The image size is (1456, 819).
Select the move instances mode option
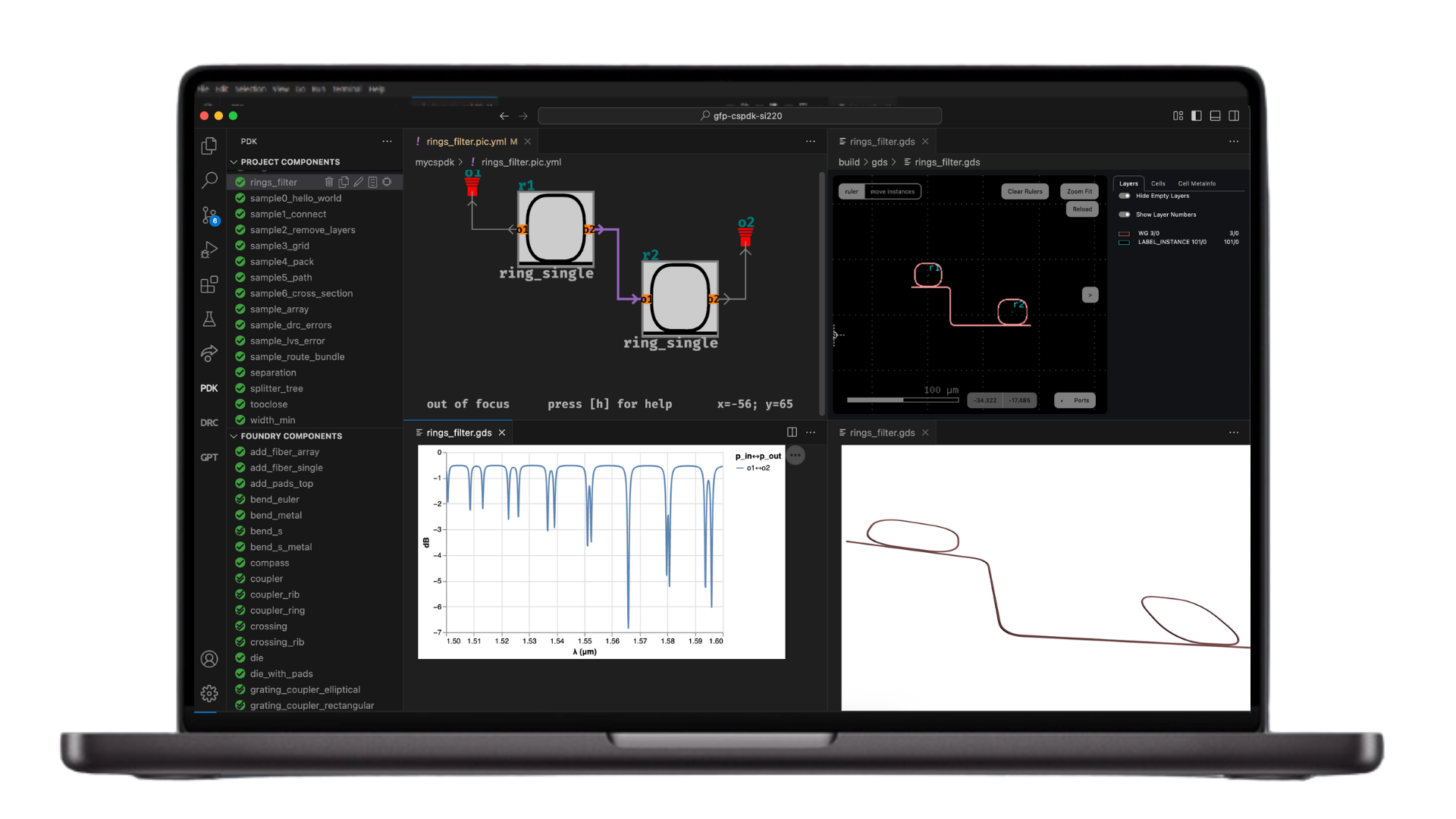(x=893, y=192)
